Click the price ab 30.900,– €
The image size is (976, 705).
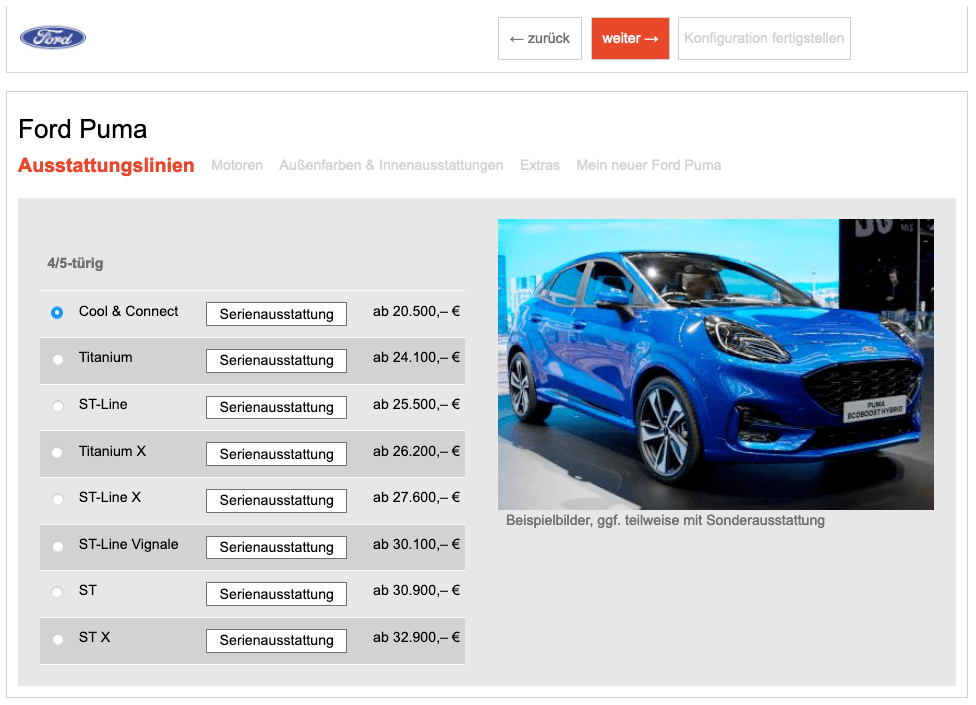coord(416,591)
